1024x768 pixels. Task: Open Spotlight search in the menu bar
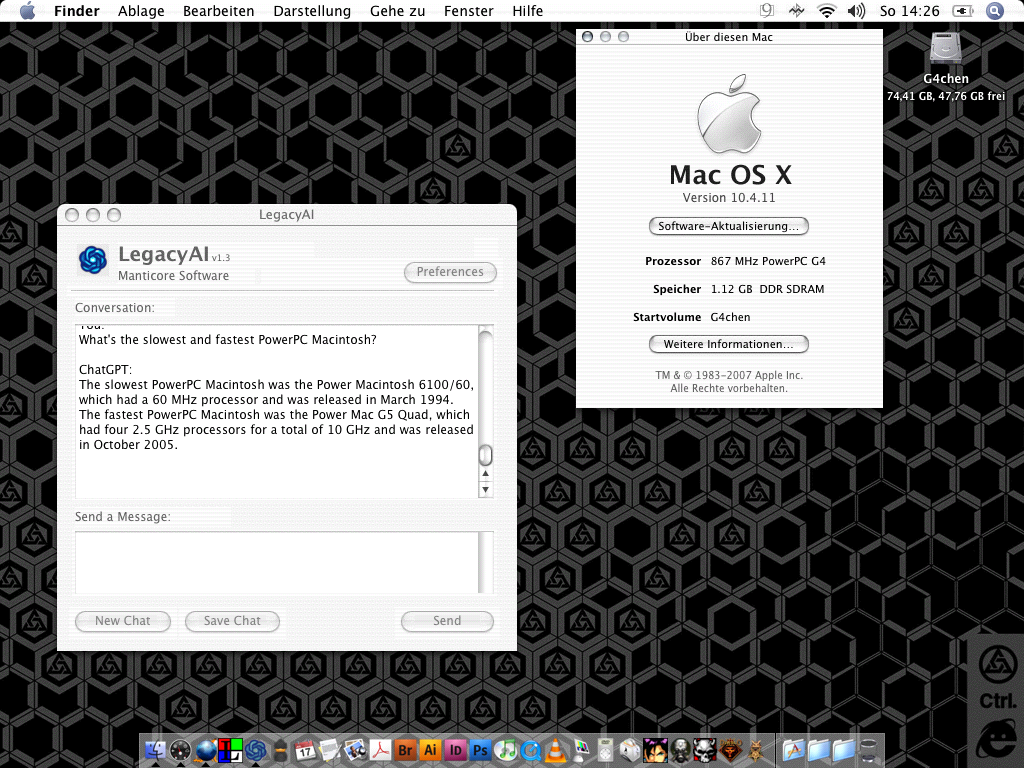[x=995, y=11]
